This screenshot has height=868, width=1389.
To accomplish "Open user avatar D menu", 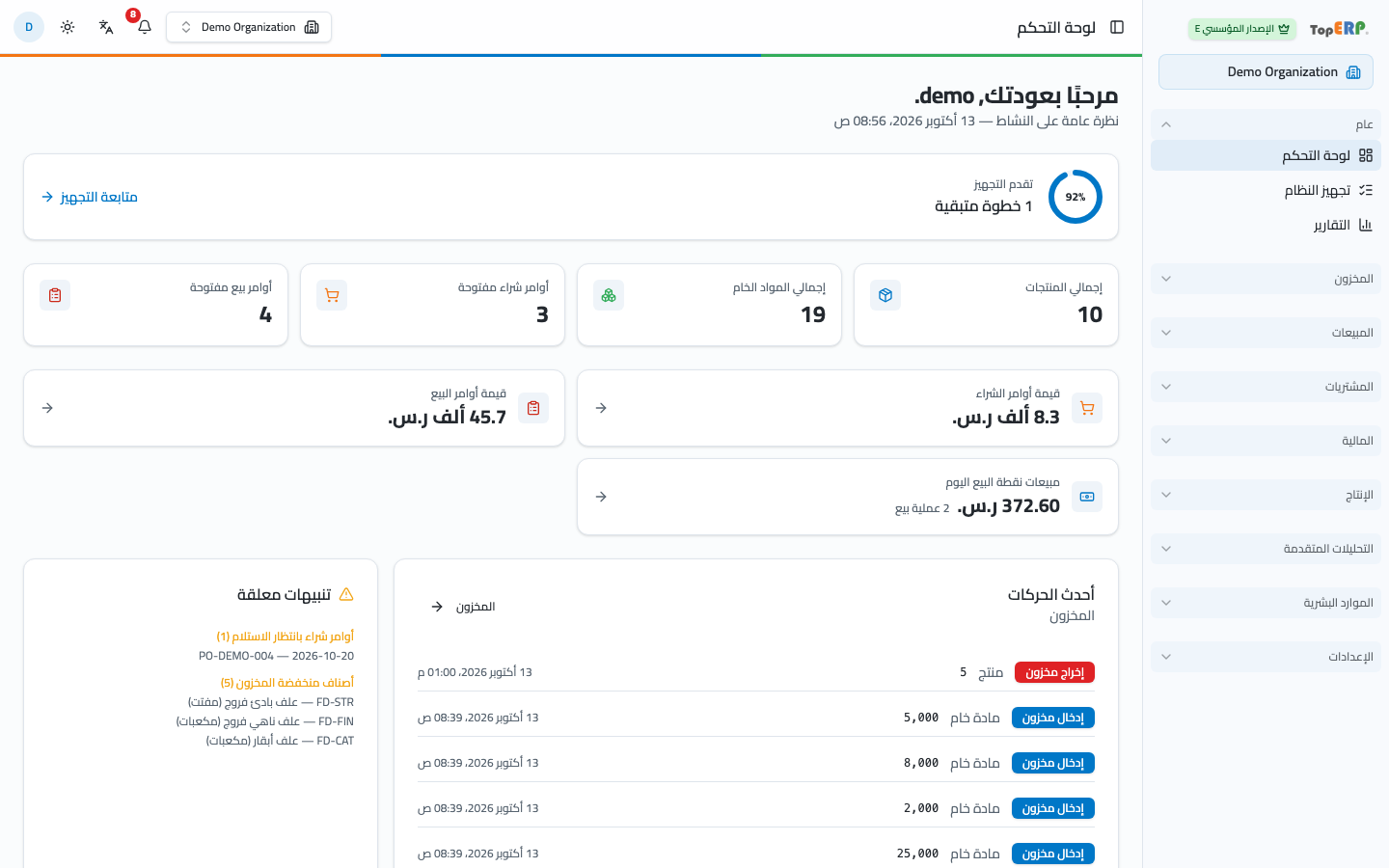I will coord(29,27).
